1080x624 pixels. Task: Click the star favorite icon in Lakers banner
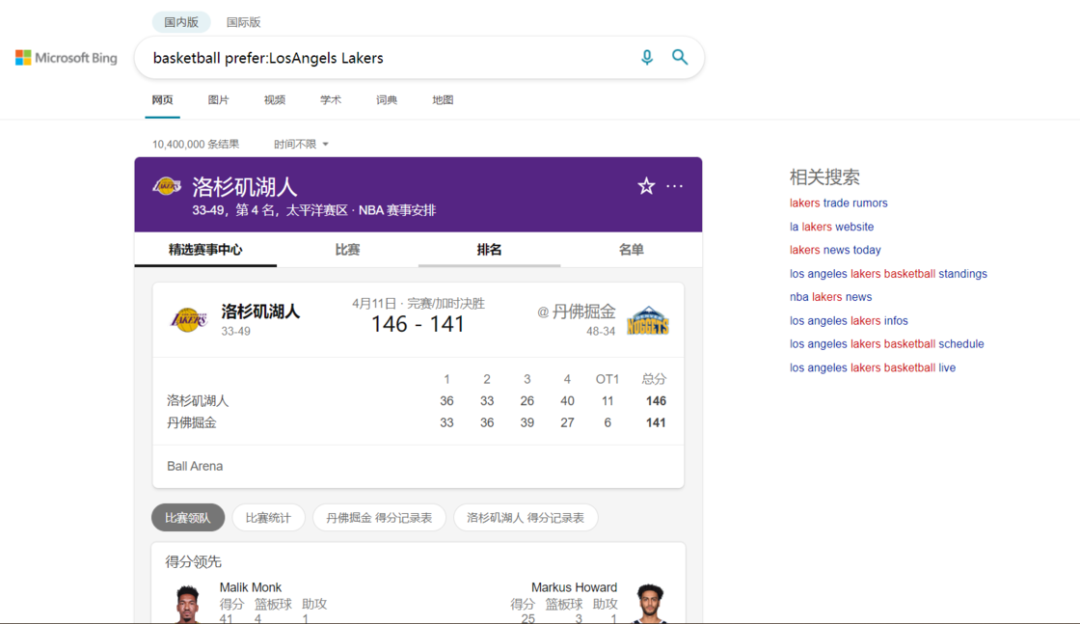coord(646,186)
